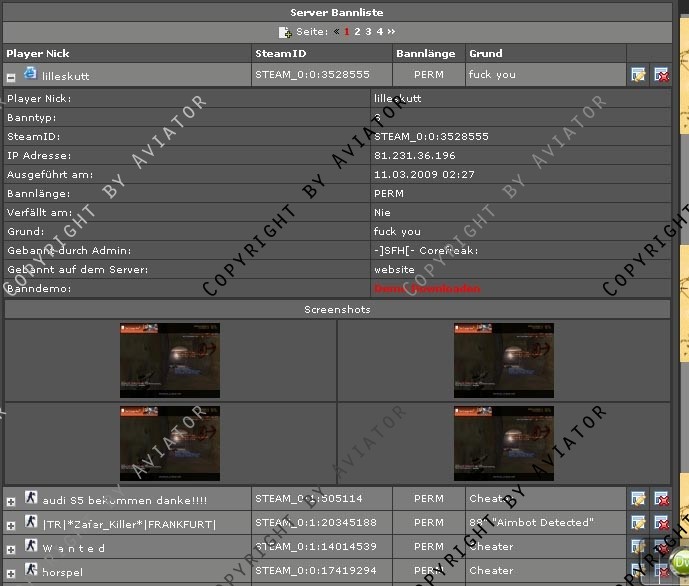Click edit icon in Zafer_Killer row
Image resolution: width=689 pixels, height=586 pixels.
pos(638,523)
